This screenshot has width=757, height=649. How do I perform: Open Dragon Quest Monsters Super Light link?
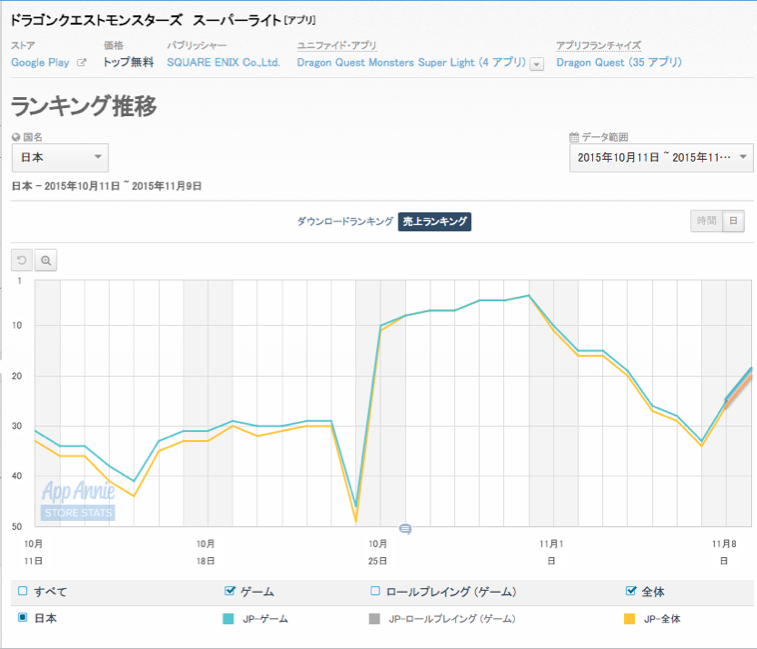point(411,62)
